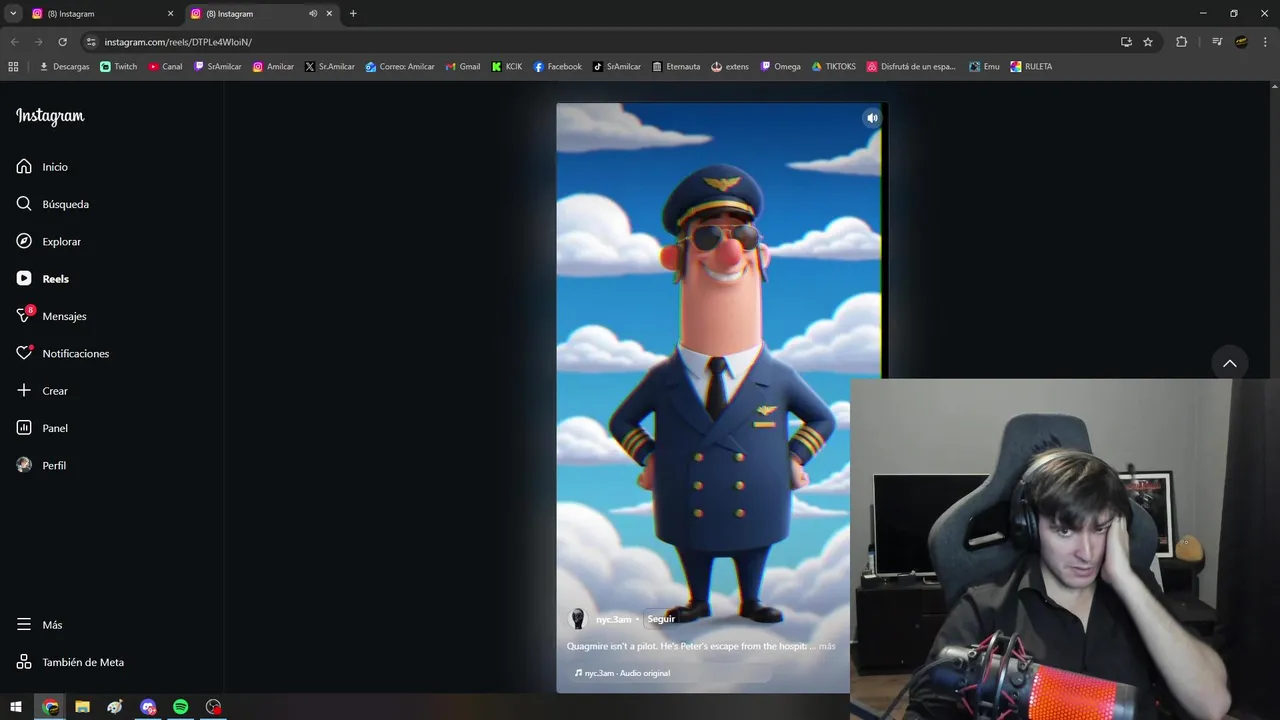Select the second Instagram tab
Image resolution: width=1280 pixels, height=720 pixels.
(x=260, y=14)
